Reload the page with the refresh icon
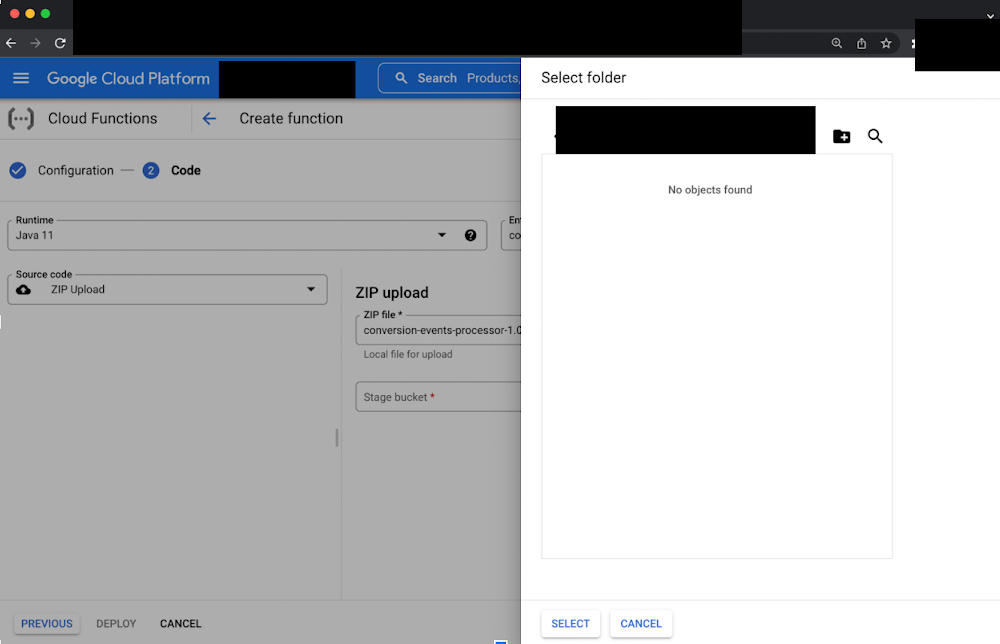The width and height of the screenshot is (1000, 644). click(60, 43)
